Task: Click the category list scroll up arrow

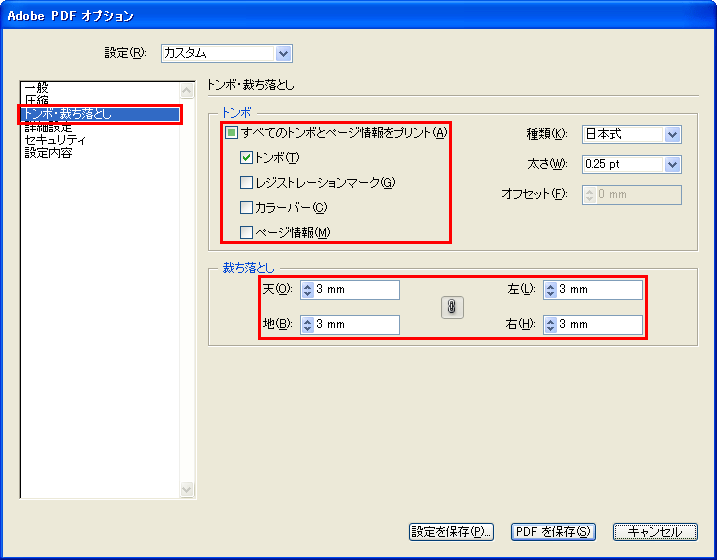Action: click(x=187, y=91)
